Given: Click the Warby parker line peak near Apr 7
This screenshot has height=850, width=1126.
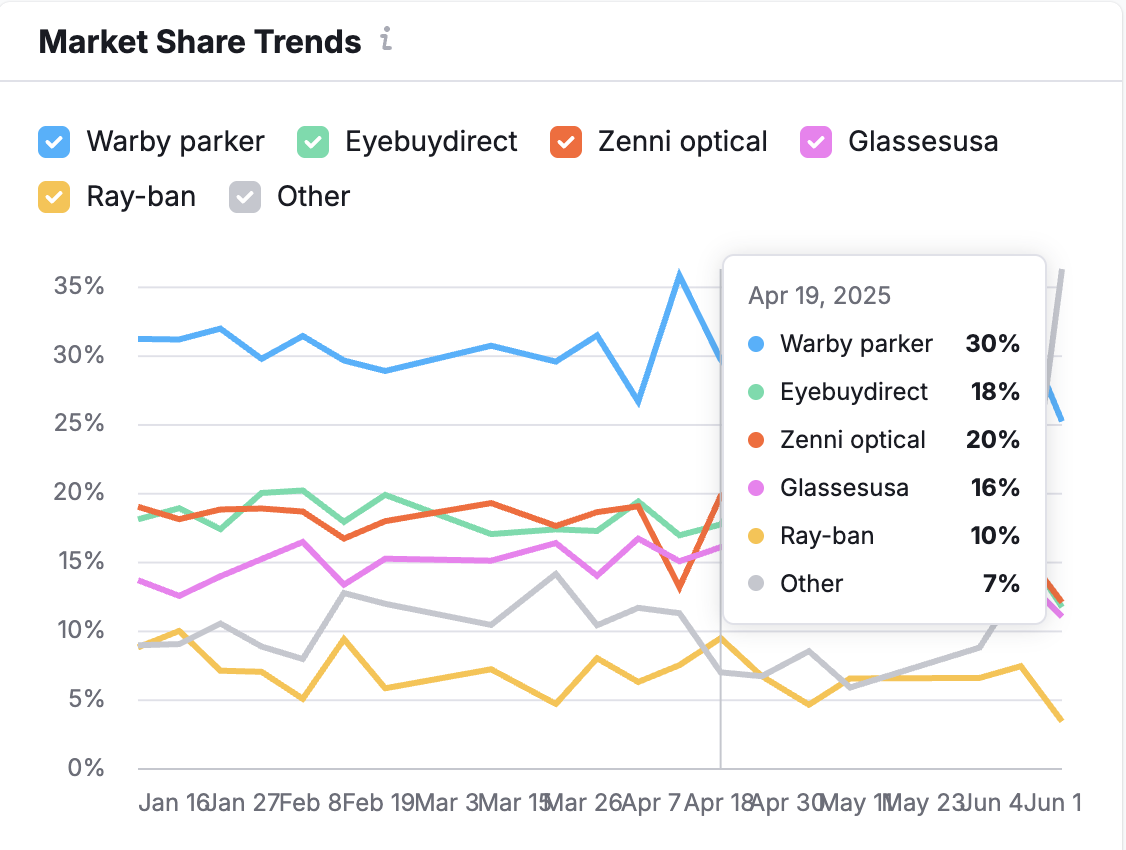Looking at the screenshot, I should coord(679,274).
